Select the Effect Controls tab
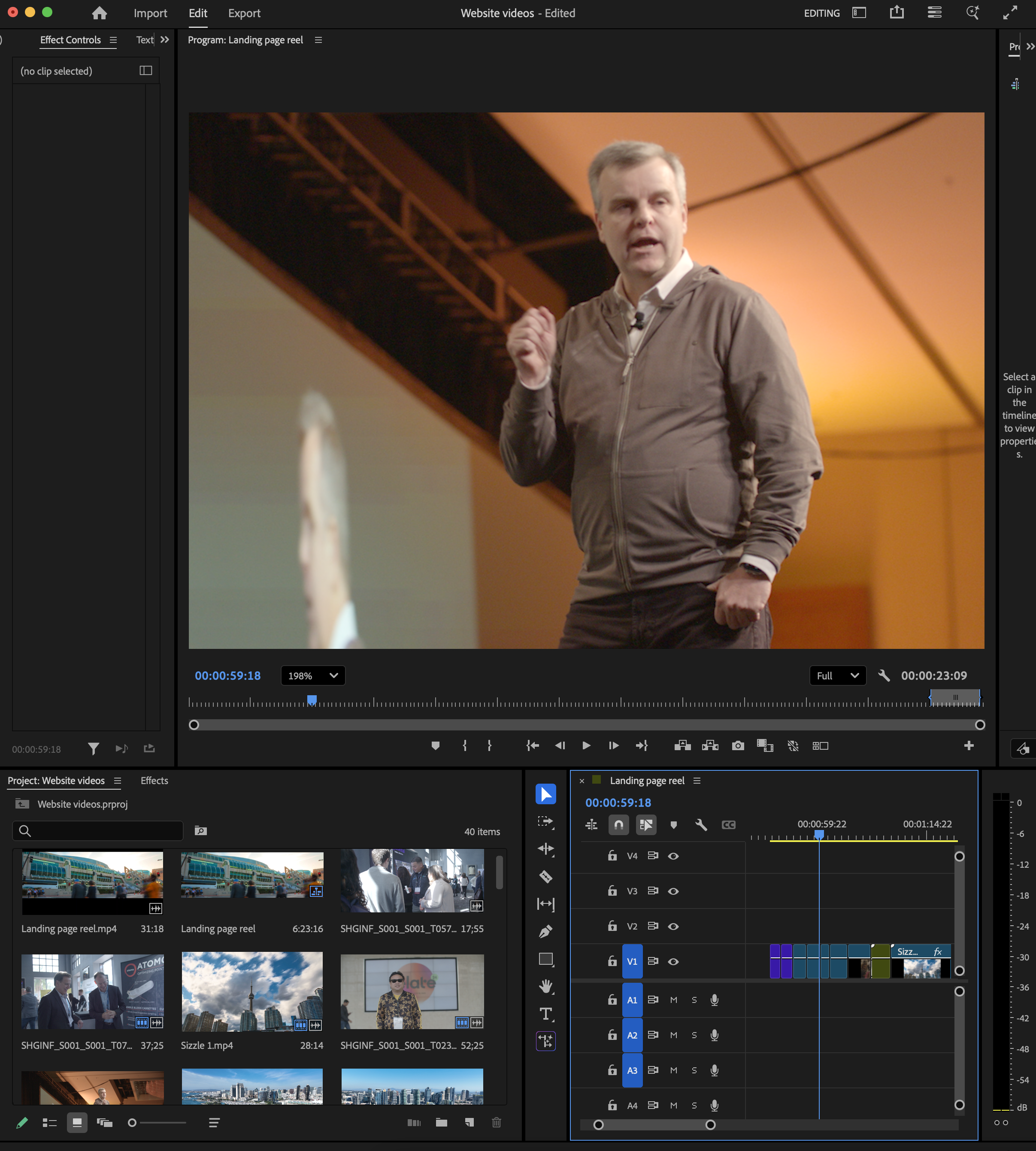The width and height of the screenshot is (1036, 1151). 70,40
